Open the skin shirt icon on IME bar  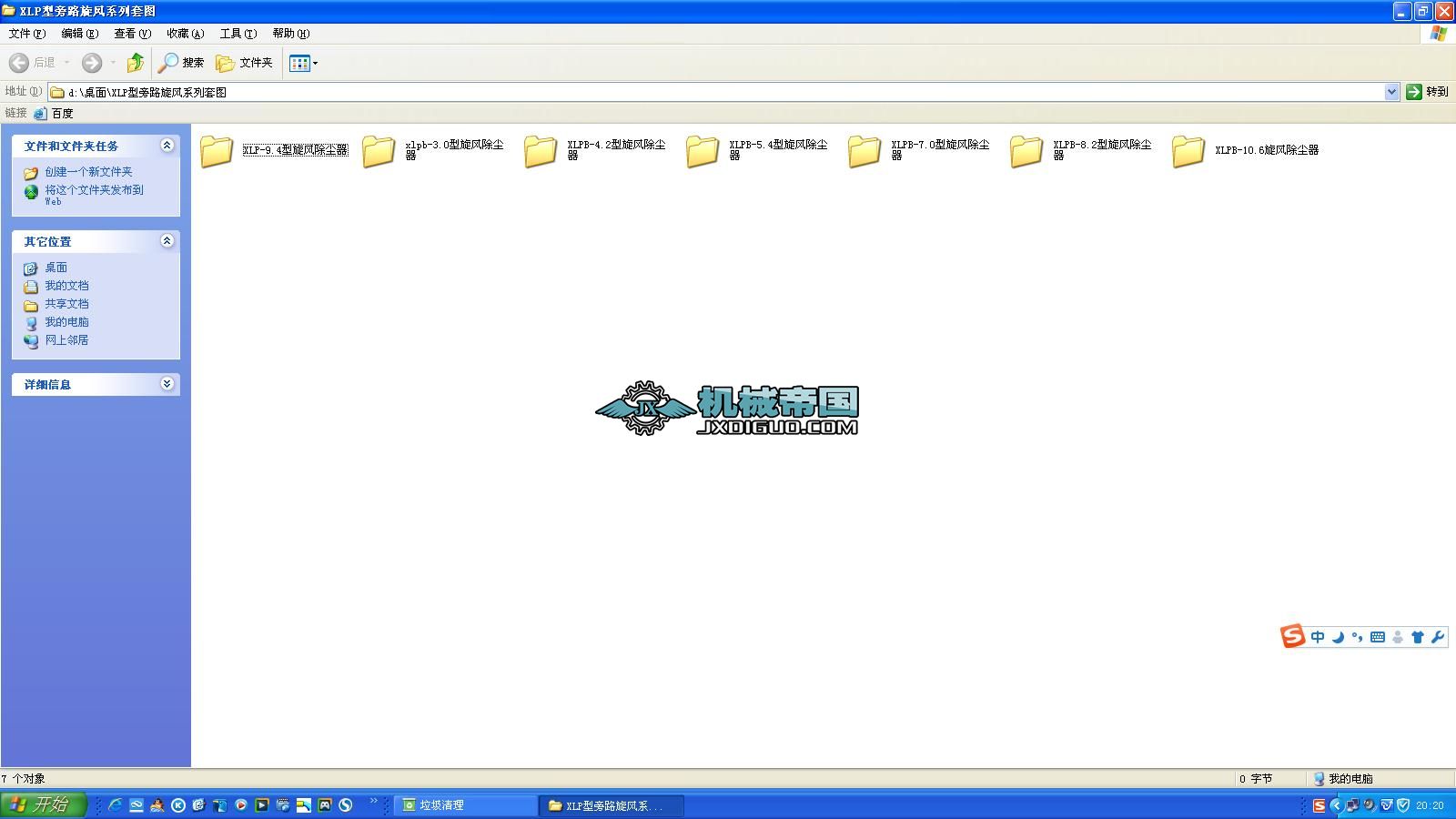1417,637
